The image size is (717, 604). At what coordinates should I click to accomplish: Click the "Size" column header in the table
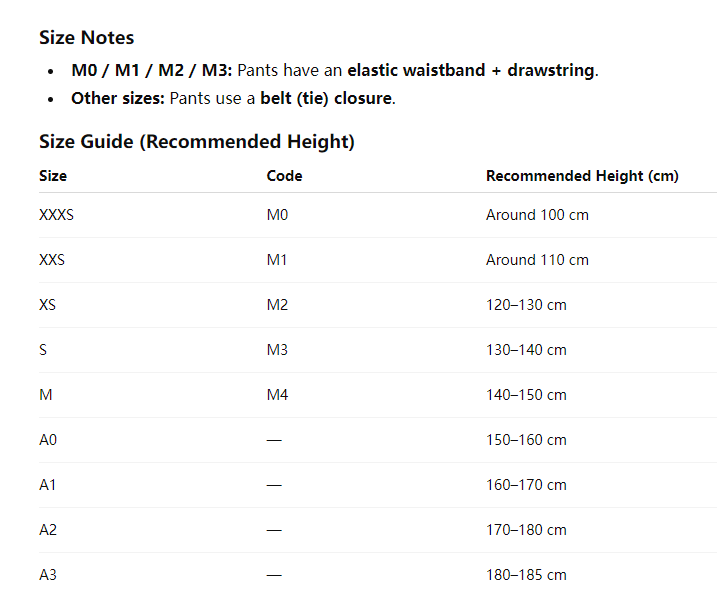click(x=53, y=176)
